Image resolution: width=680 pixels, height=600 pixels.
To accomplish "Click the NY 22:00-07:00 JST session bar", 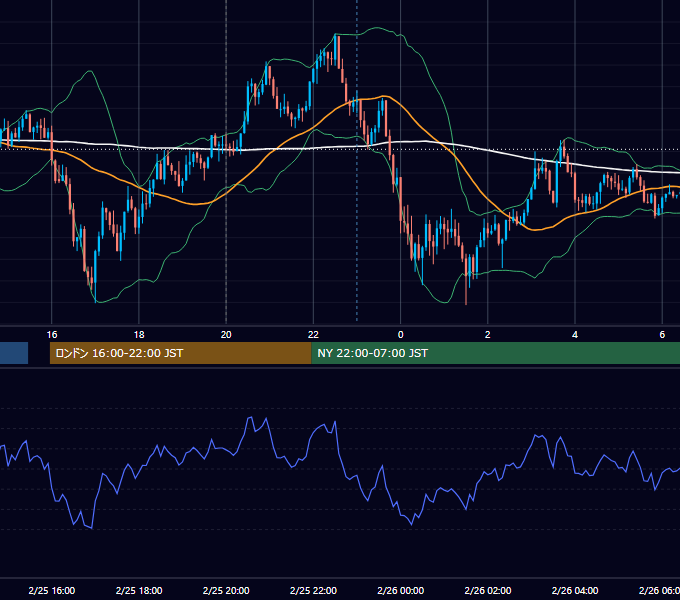I will pos(495,353).
